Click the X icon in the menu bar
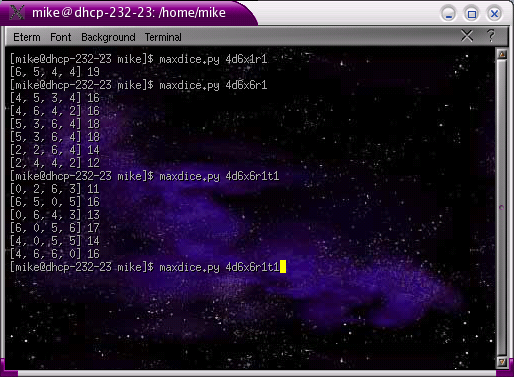514x377 pixels. tap(467, 36)
